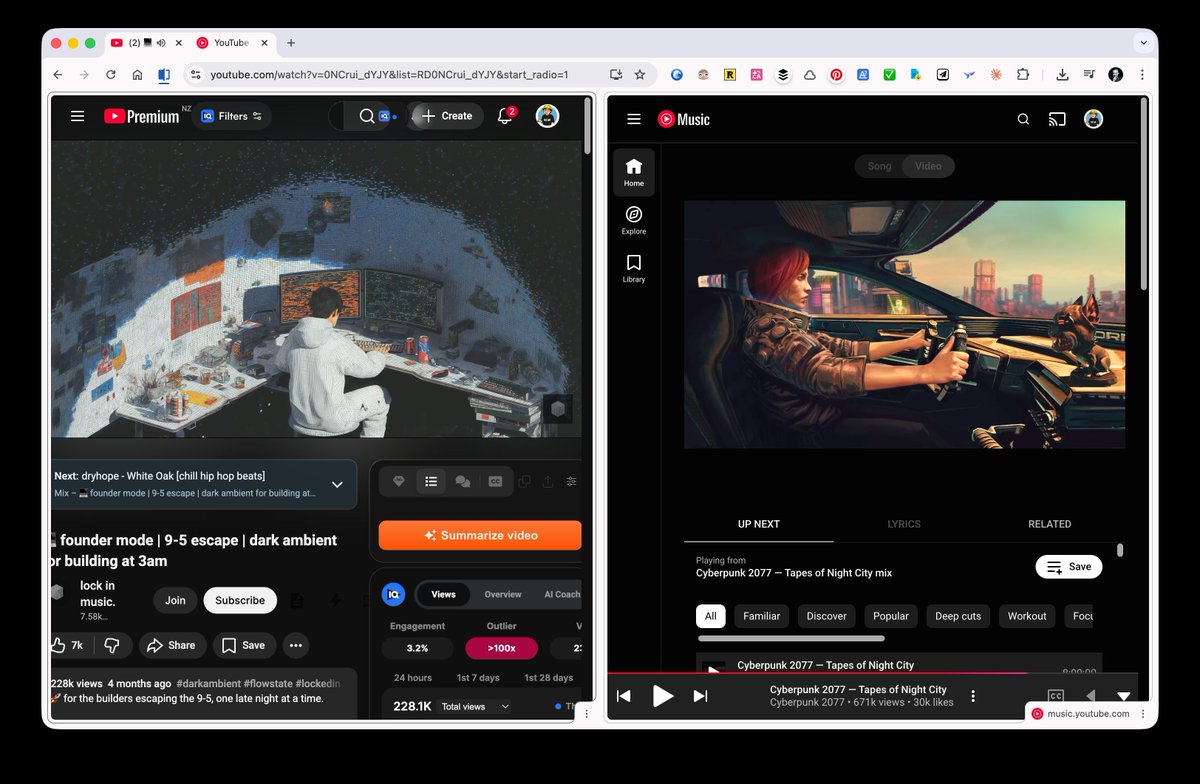
Task: Click the Cast icon in YouTube Music
Action: tap(1057, 119)
